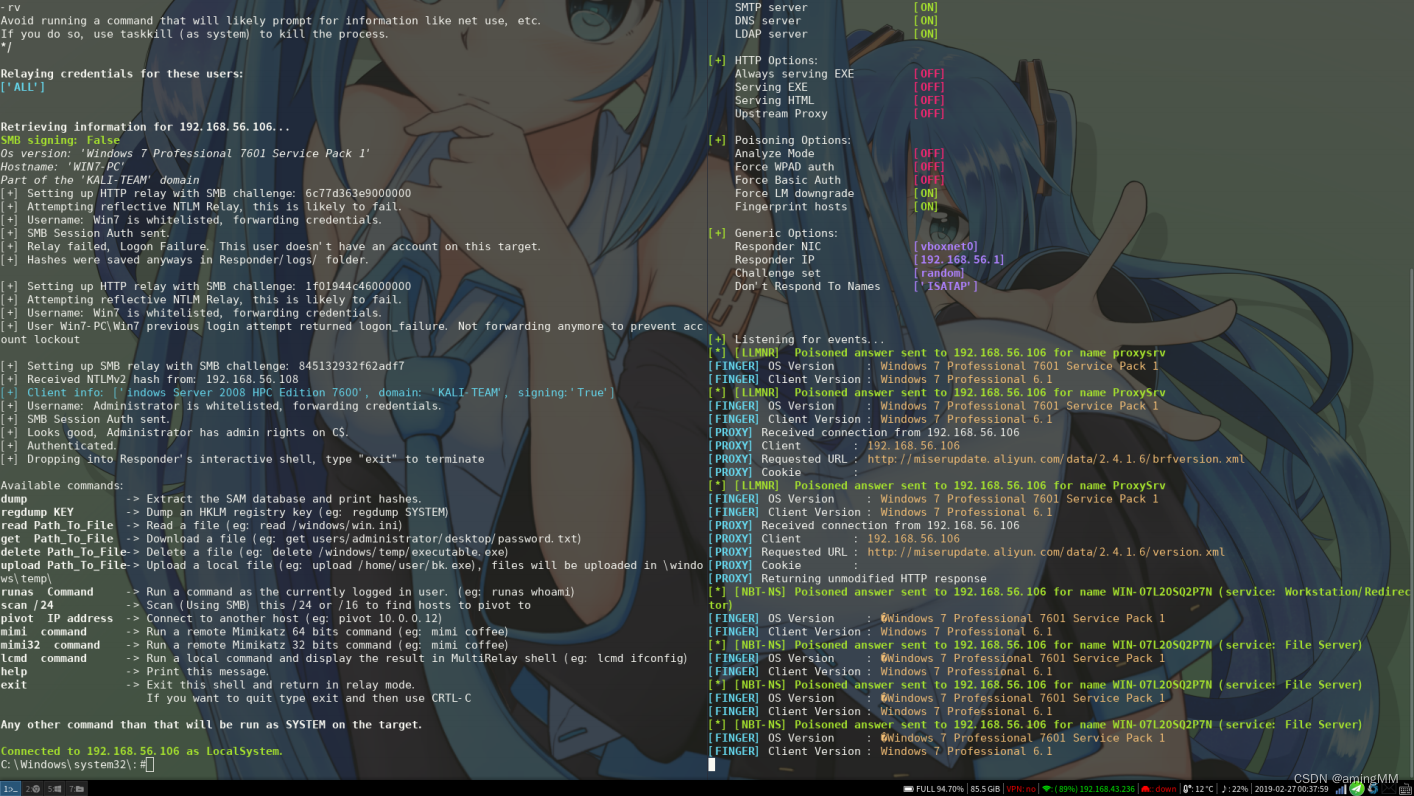Click the battery FULL 94.70% status
The image size is (1414, 796).
click(934, 789)
